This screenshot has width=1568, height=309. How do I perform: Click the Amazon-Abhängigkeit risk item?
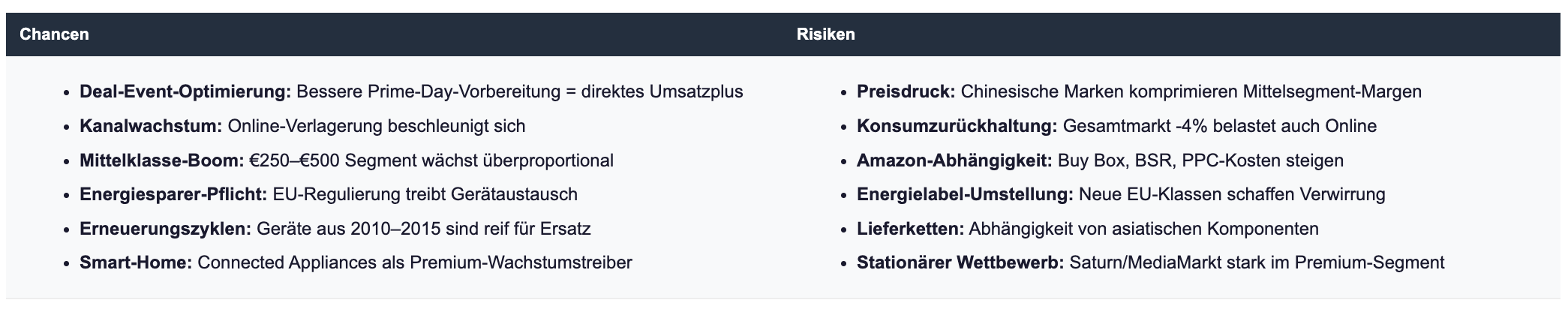click(x=954, y=160)
